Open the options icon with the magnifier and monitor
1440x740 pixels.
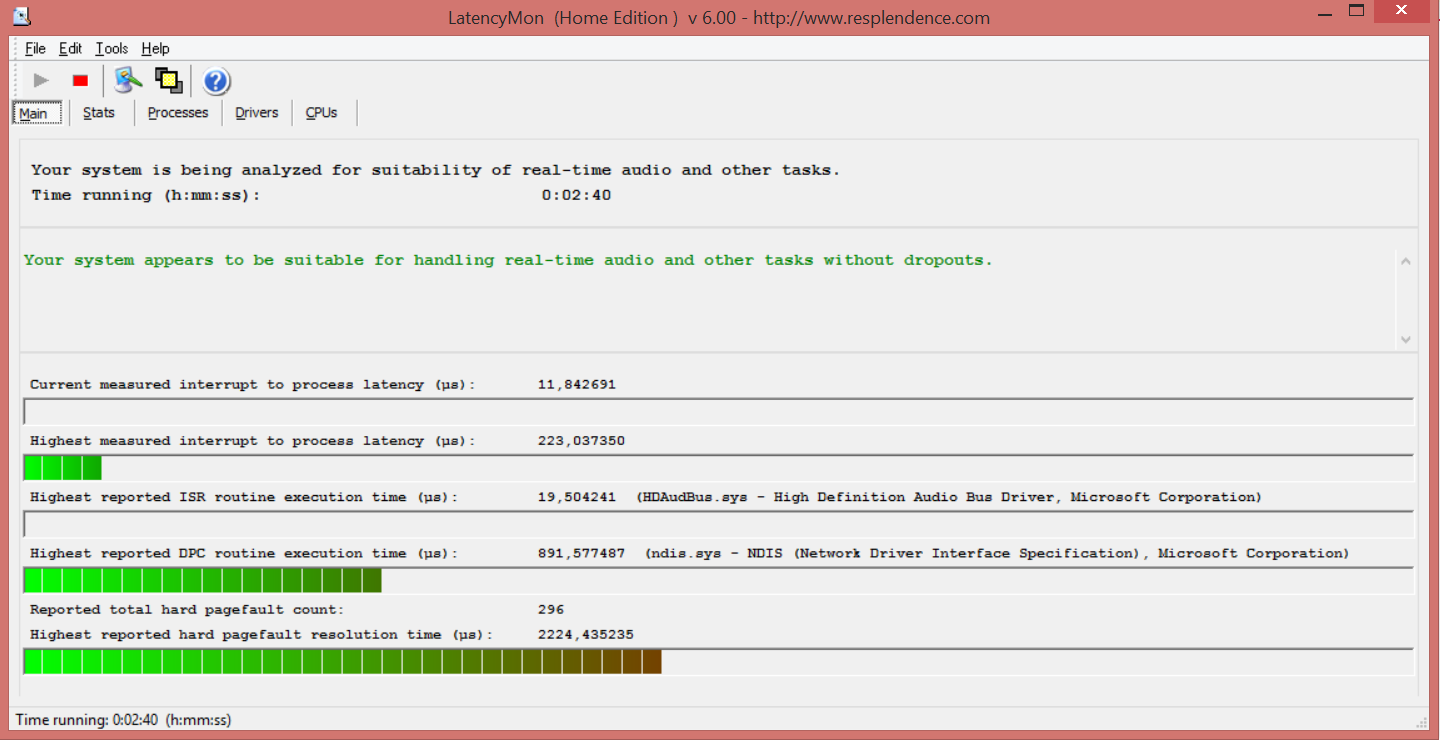(x=127, y=81)
